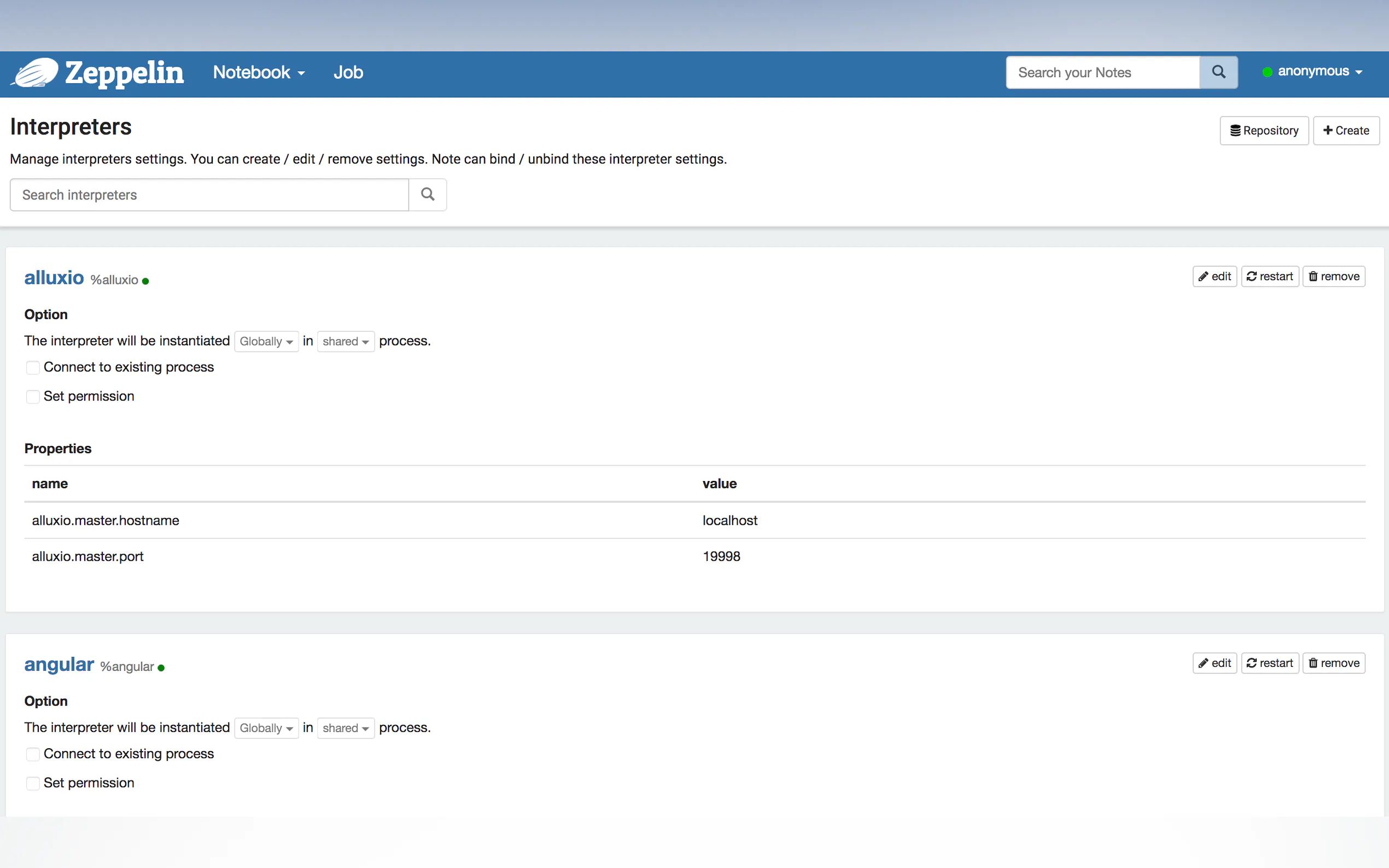Edit the angular interpreter
The height and width of the screenshot is (868, 1389).
click(x=1215, y=663)
